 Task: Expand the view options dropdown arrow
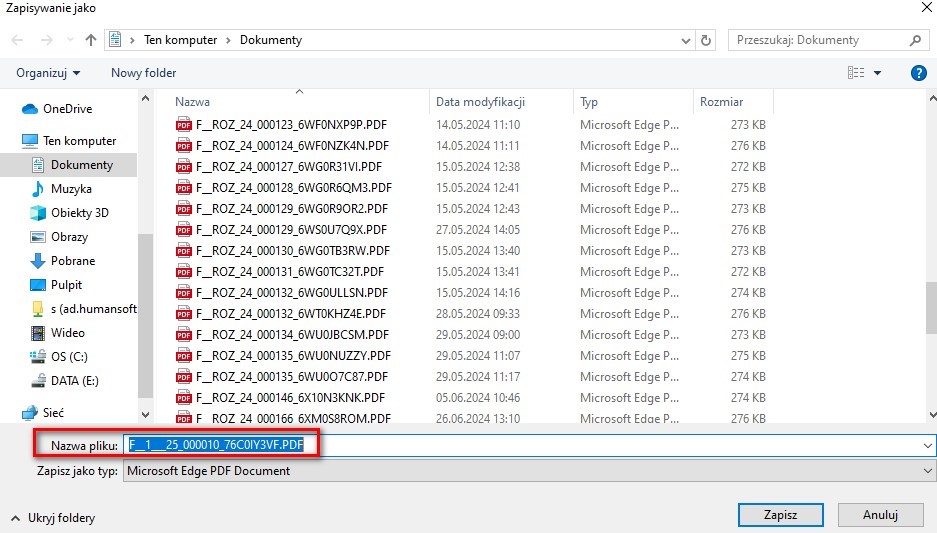point(878,73)
